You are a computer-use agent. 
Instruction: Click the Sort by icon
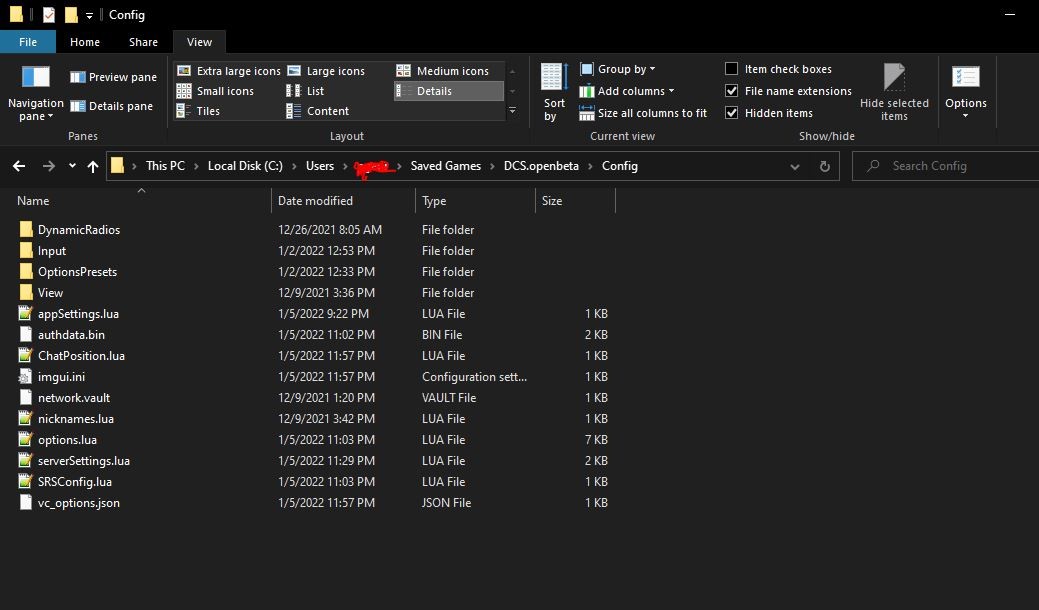pyautogui.click(x=554, y=77)
